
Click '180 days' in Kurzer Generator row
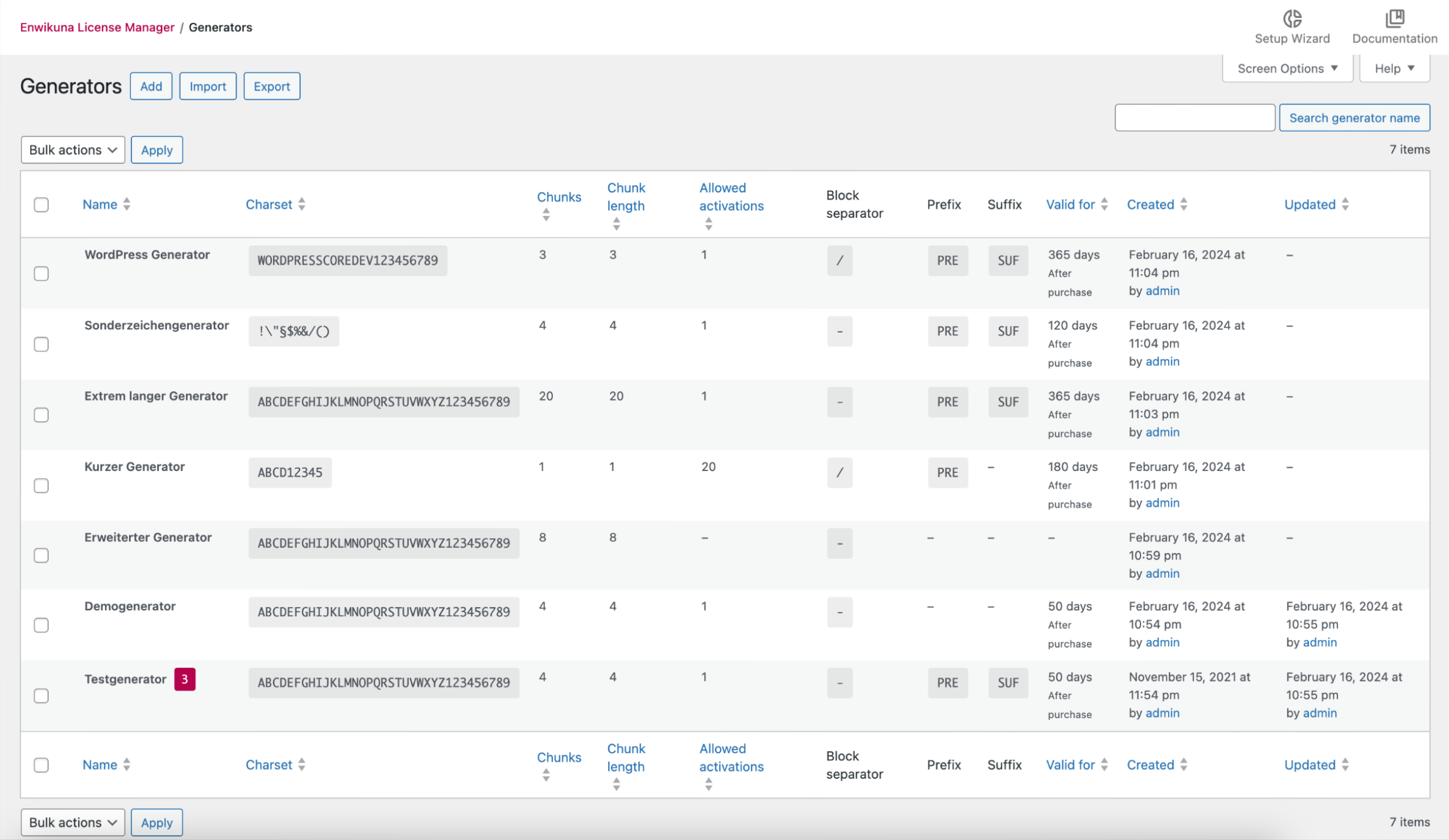click(1073, 467)
